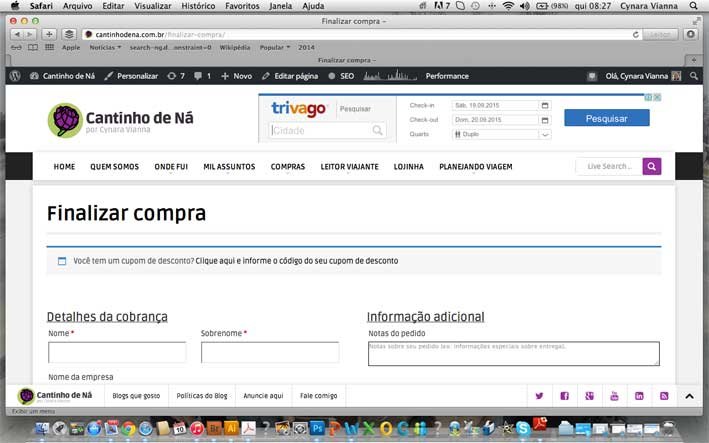Expand the Notícias bookmarks folder
This screenshot has height=443, width=709.
coord(105,47)
